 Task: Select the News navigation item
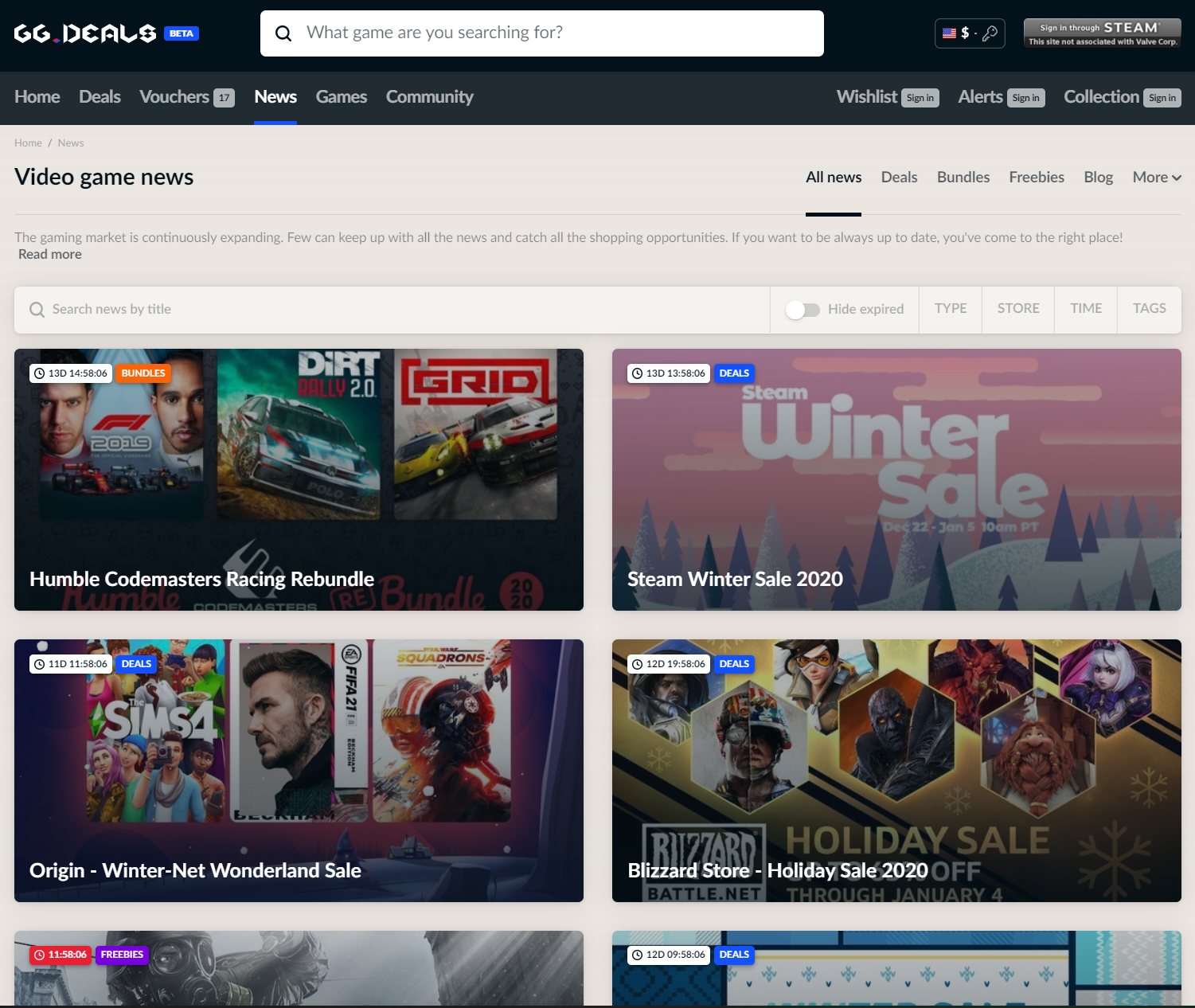click(275, 97)
